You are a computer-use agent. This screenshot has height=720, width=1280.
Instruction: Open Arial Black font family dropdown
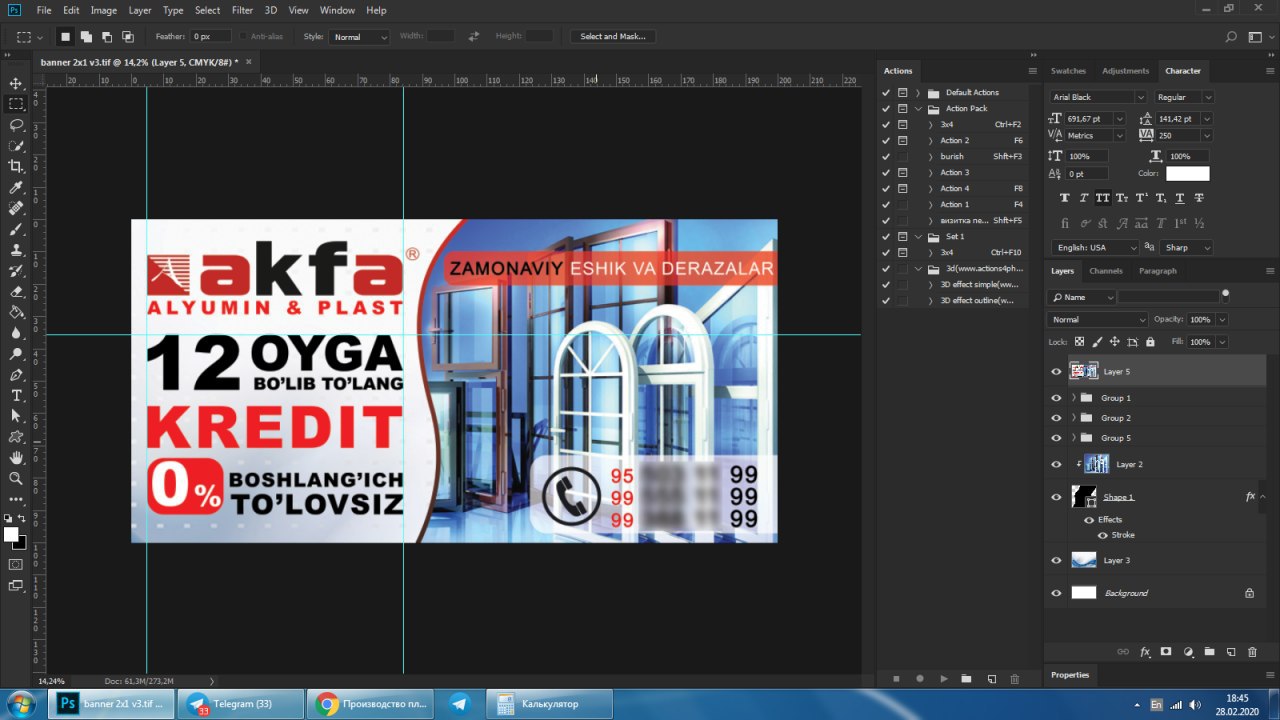click(1141, 97)
